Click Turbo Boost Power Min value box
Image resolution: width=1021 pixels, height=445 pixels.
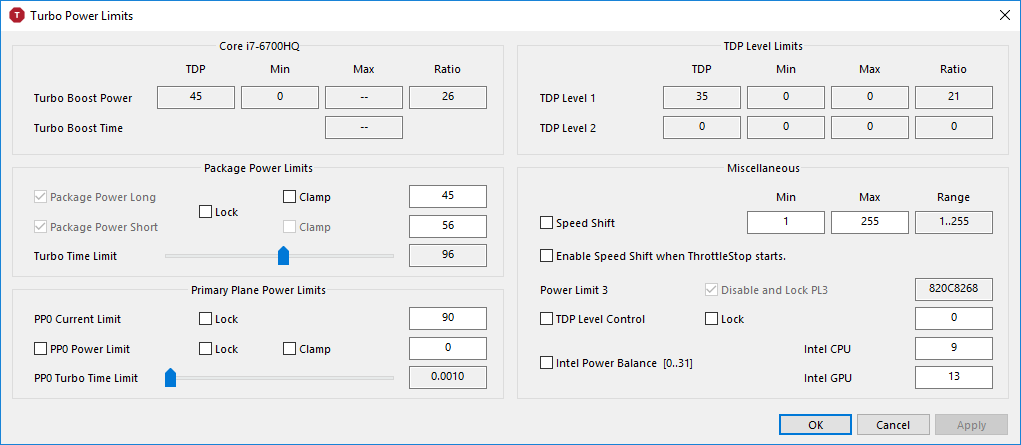280,98
